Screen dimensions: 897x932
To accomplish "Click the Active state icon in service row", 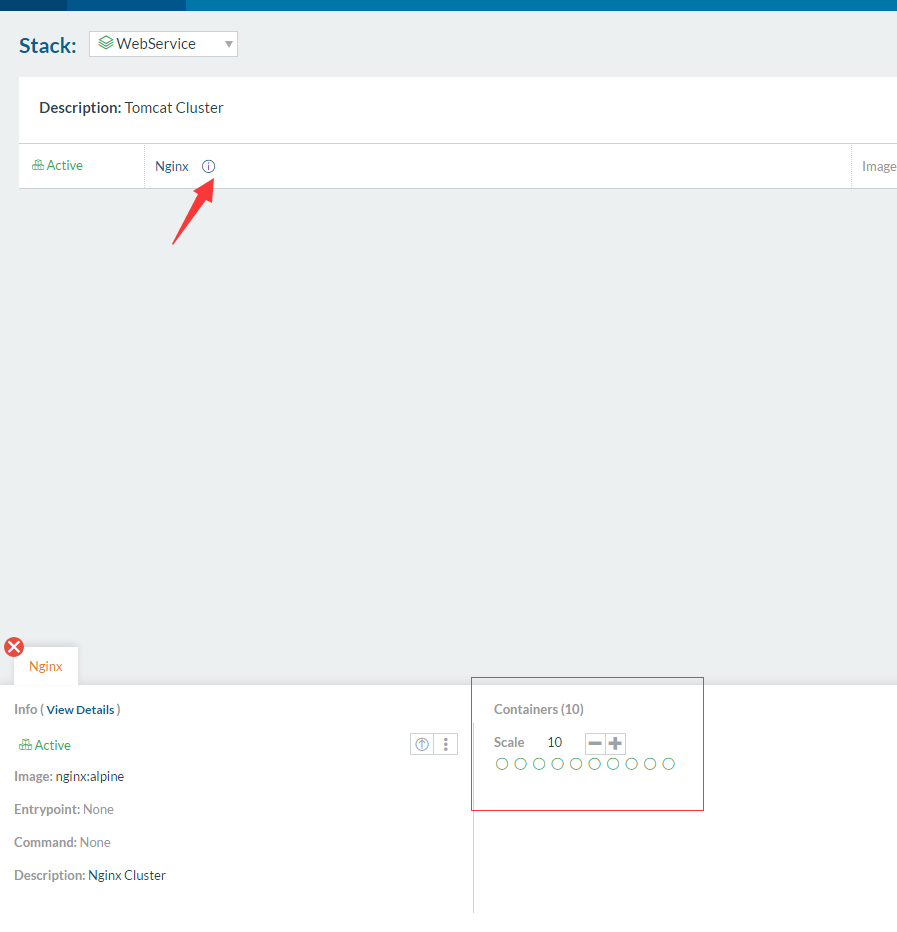I will click(x=38, y=166).
